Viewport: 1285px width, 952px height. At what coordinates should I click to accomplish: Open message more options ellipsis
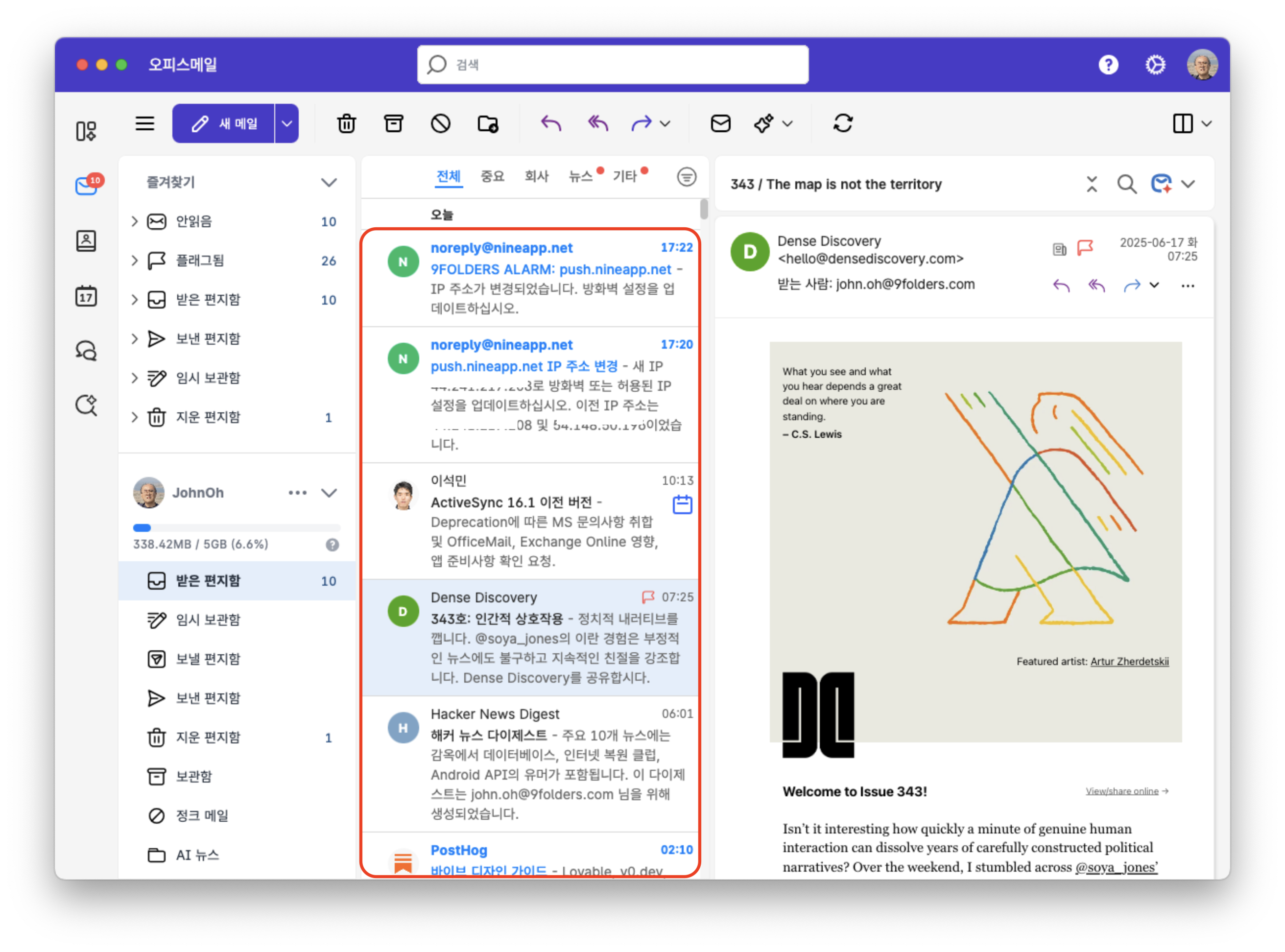pyautogui.click(x=1188, y=285)
